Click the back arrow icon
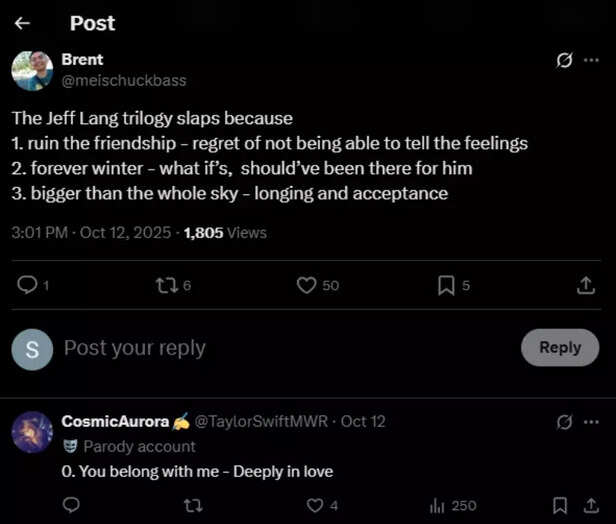616x524 pixels. pyautogui.click(x=23, y=22)
